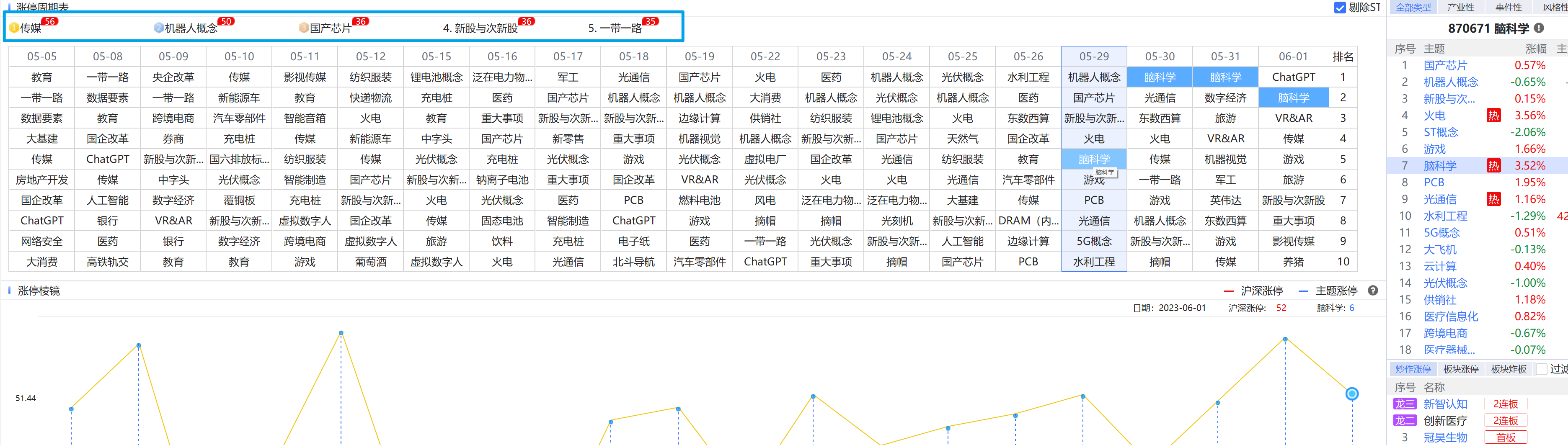The image size is (1568, 445).
Task: Click the highlighted data point on chart line
Action: [x=1351, y=394]
